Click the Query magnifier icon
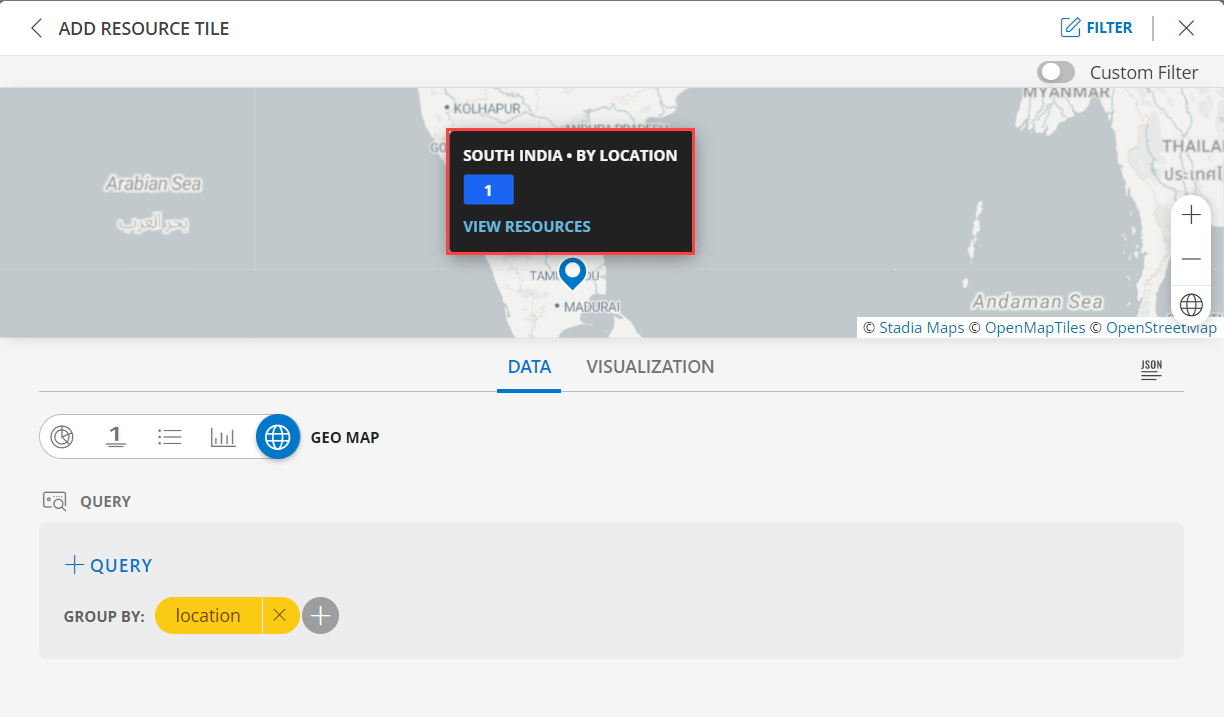The width and height of the screenshot is (1224, 717). coord(55,501)
